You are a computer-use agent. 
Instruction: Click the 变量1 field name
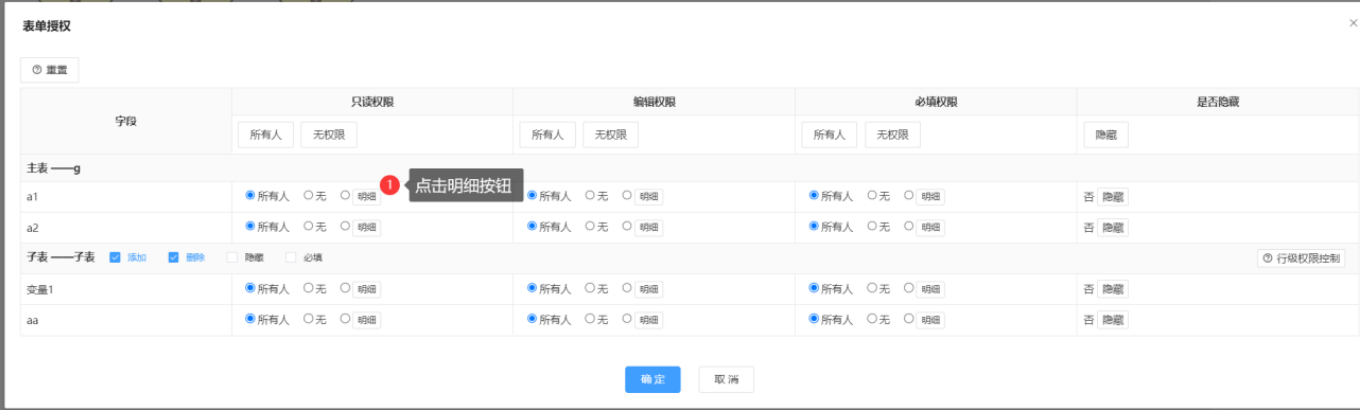tap(41, 289)
